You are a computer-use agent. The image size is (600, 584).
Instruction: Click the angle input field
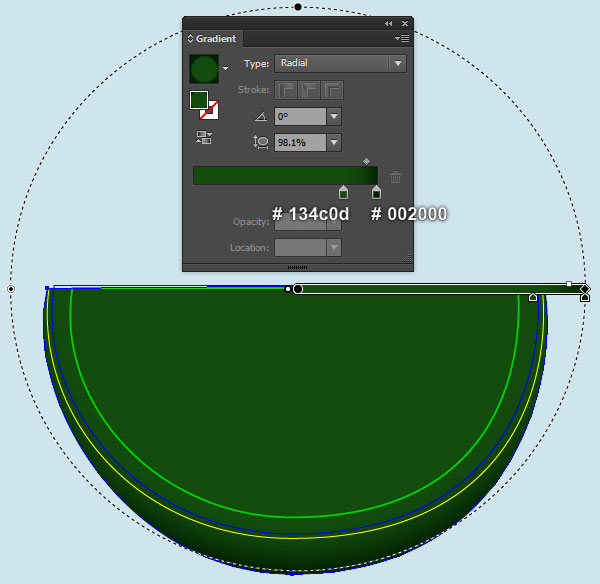pos(300,116)
